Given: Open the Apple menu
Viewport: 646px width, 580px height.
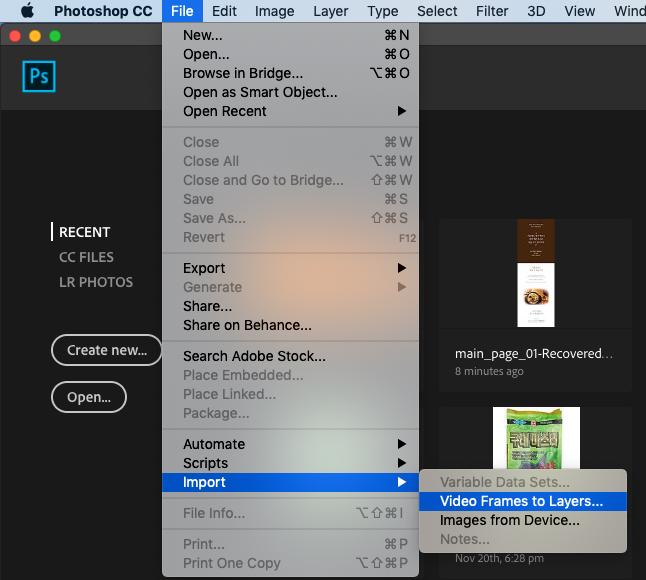Looking at the screenshot, I should pyautogui.click(x=28, y=11).
